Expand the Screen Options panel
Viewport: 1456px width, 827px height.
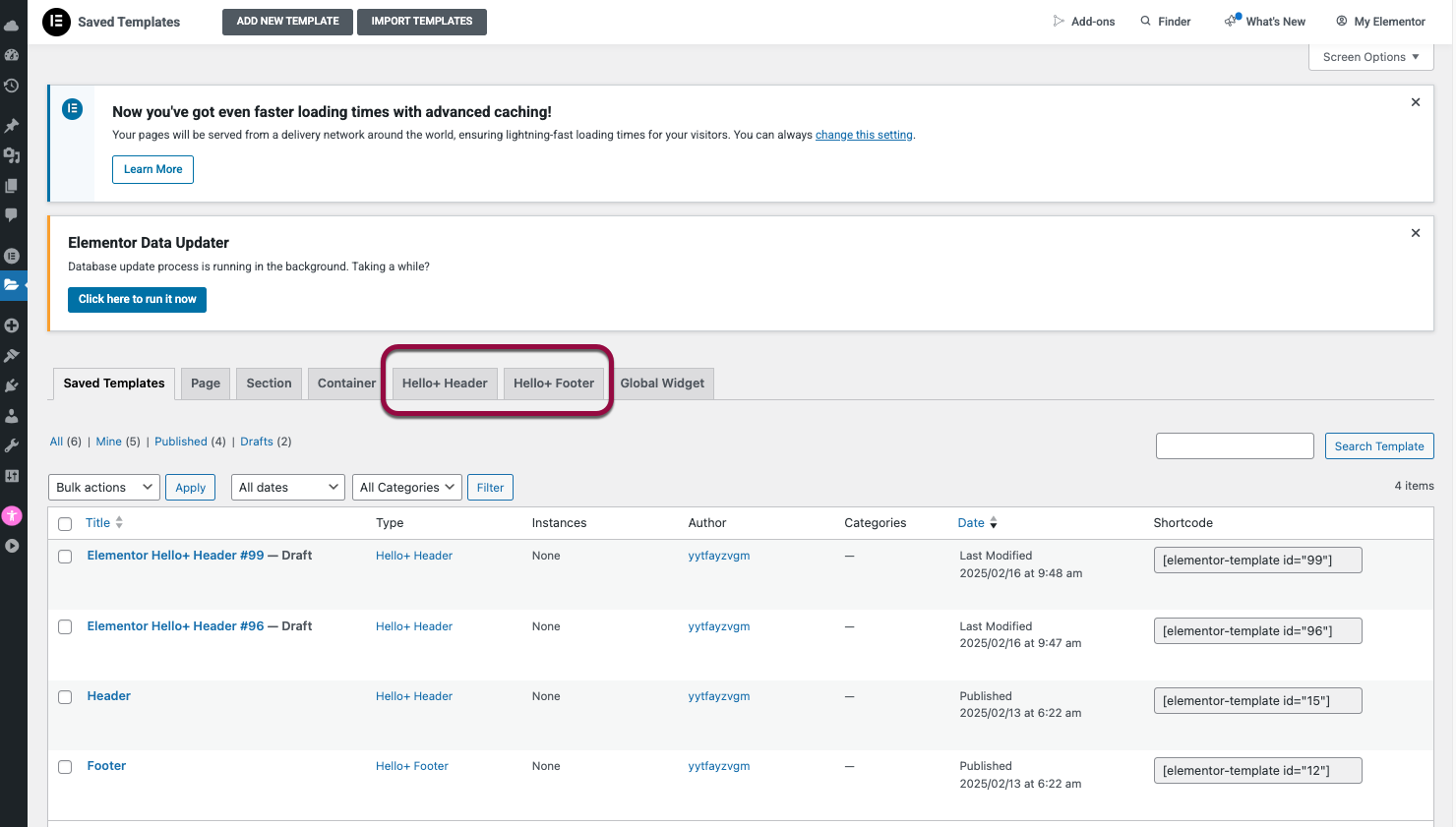click(x=1370, y=57)
